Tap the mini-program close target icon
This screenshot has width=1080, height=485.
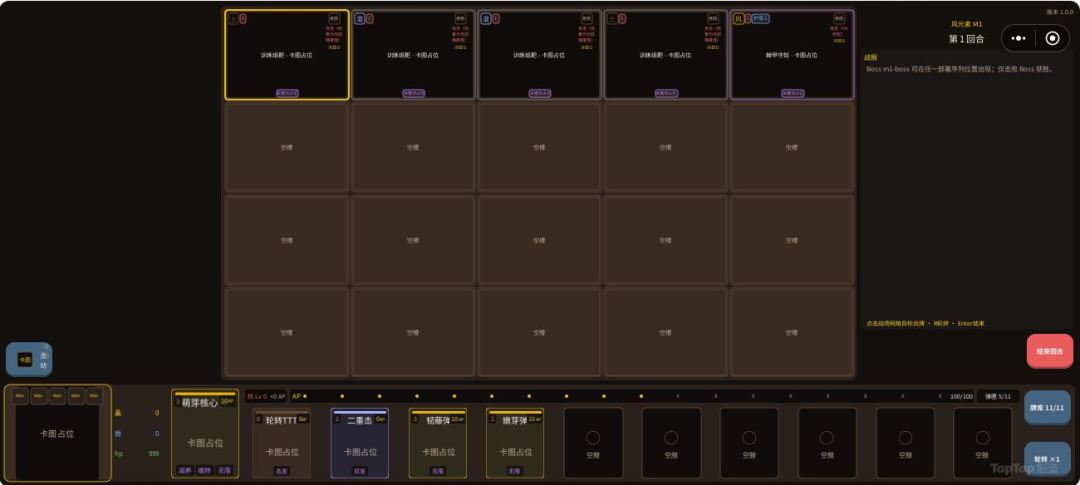pos(1052,39)
